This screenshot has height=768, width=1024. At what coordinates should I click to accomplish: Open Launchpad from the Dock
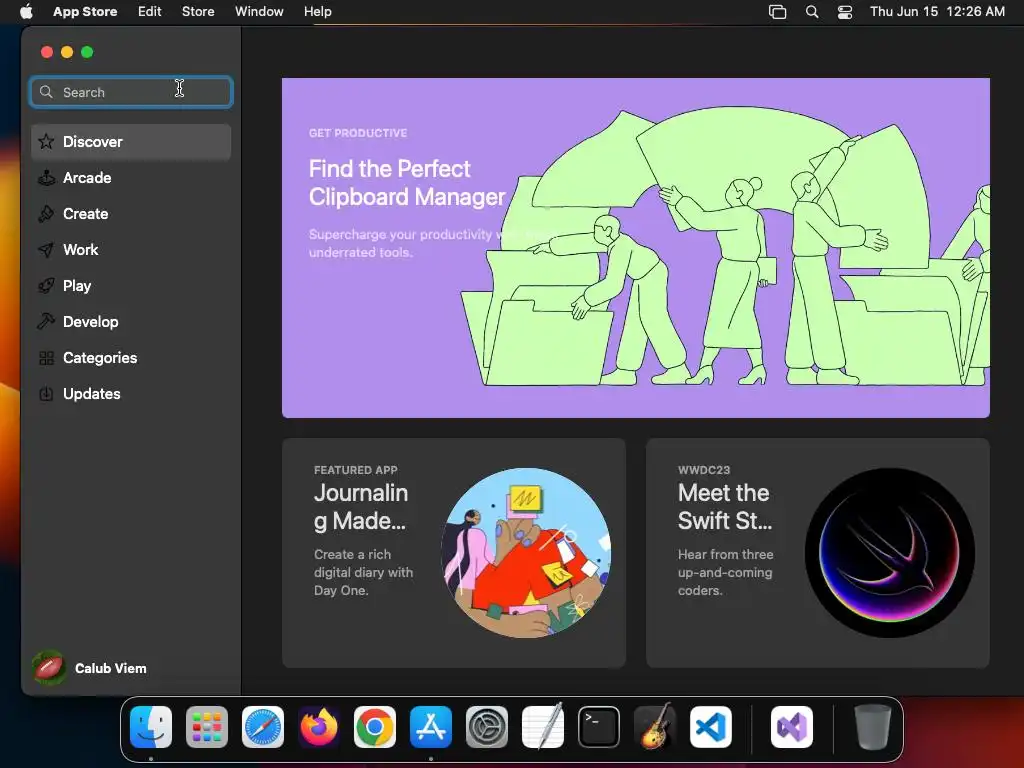(207, 727)
